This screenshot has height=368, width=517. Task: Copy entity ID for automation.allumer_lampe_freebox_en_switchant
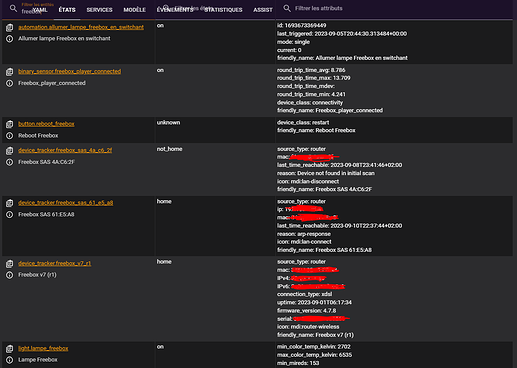point(9,27)
